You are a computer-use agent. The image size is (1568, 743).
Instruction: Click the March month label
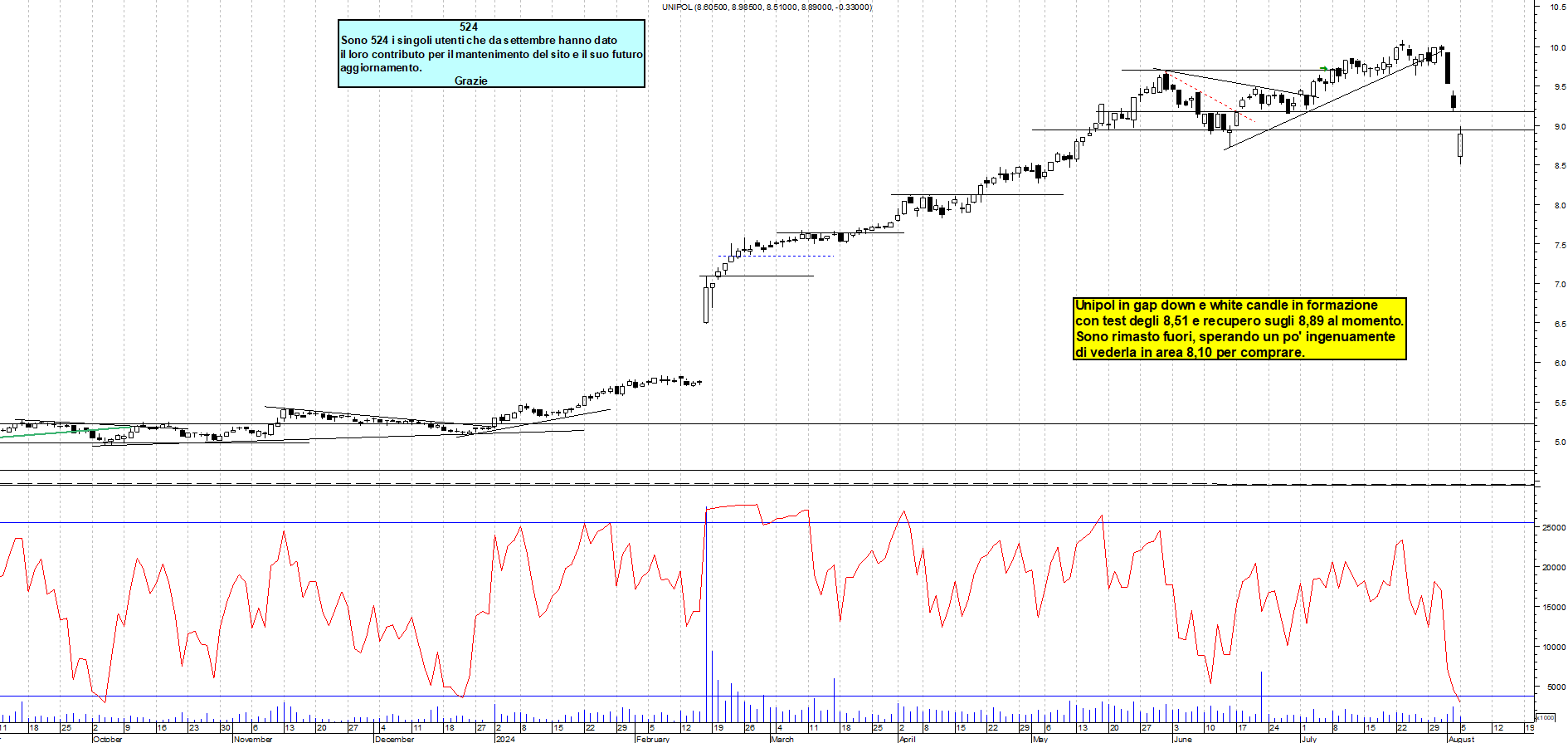click(782, 739)
